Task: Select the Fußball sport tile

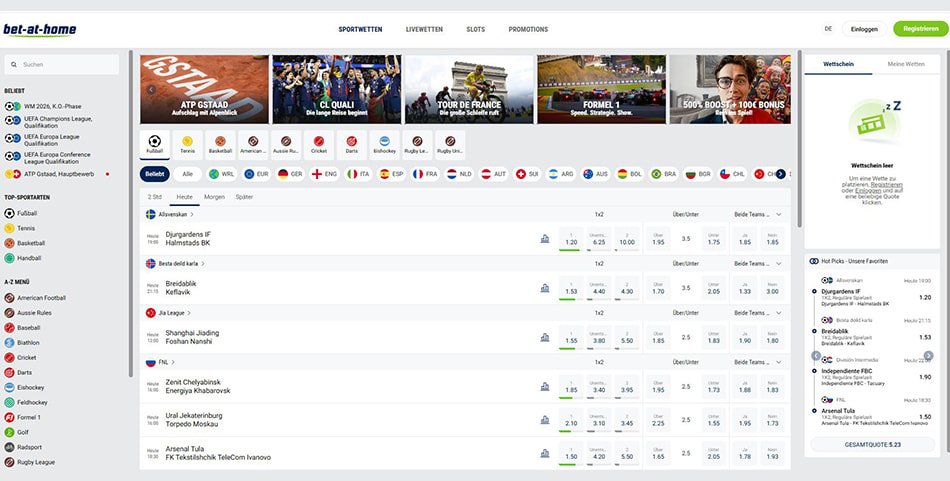Action: pos(154,145)
